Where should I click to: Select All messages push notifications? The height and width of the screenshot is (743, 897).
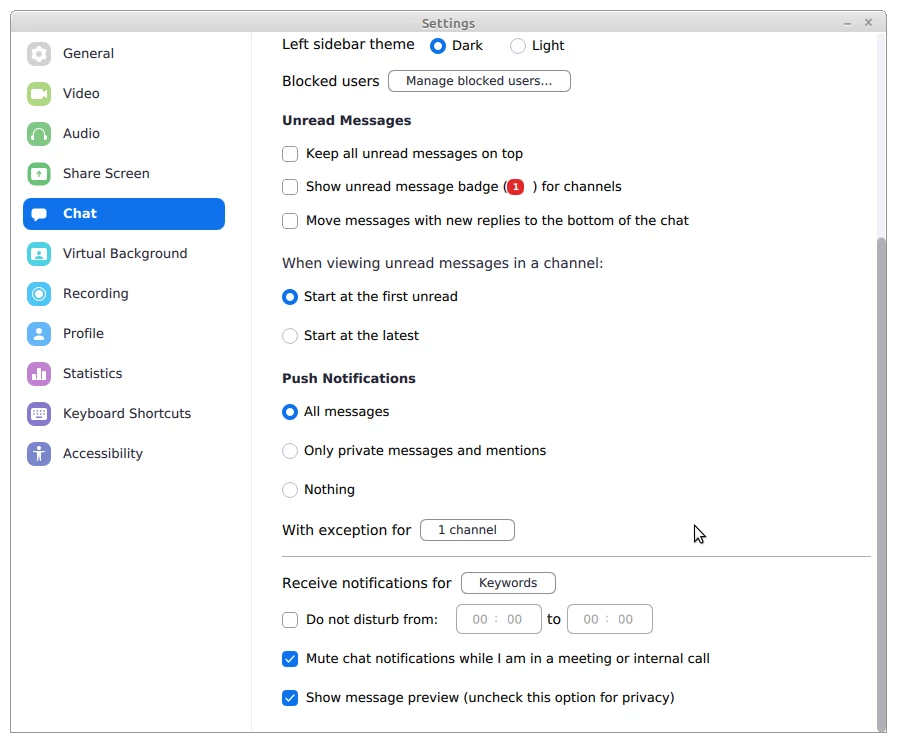pyautogui.click(x=290, y=412)
